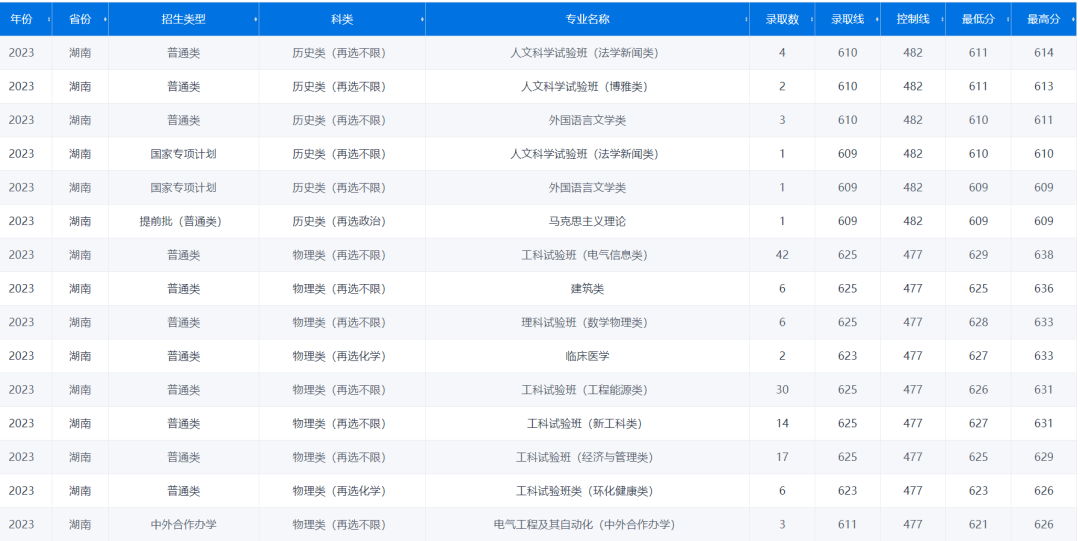Sort by the 专业名称 column arrow
This screenshot has width=1080, height=541.
tap(746, 20)
